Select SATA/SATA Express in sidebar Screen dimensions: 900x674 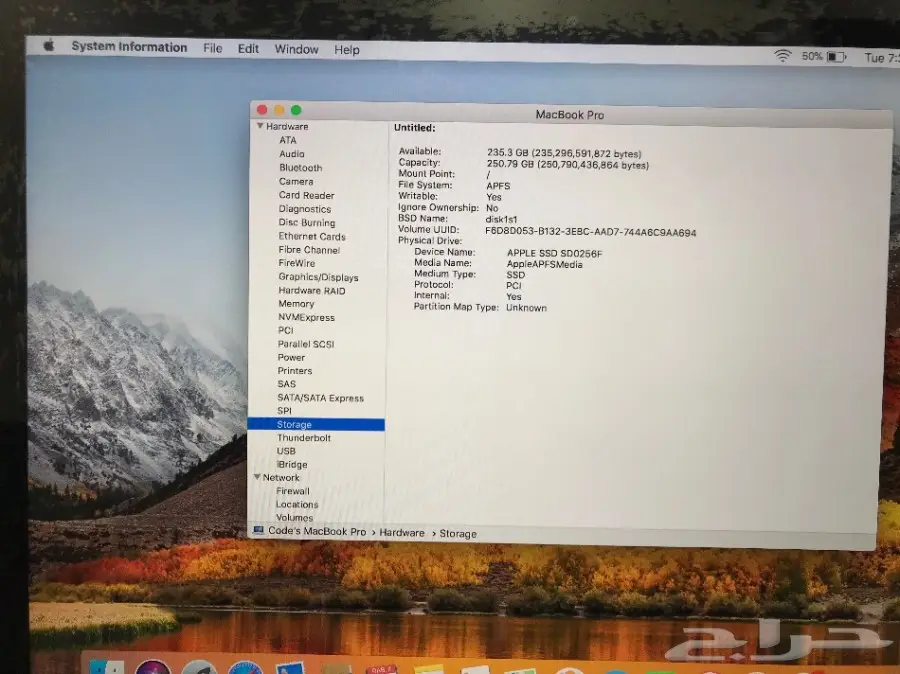(x=320, y=398)
